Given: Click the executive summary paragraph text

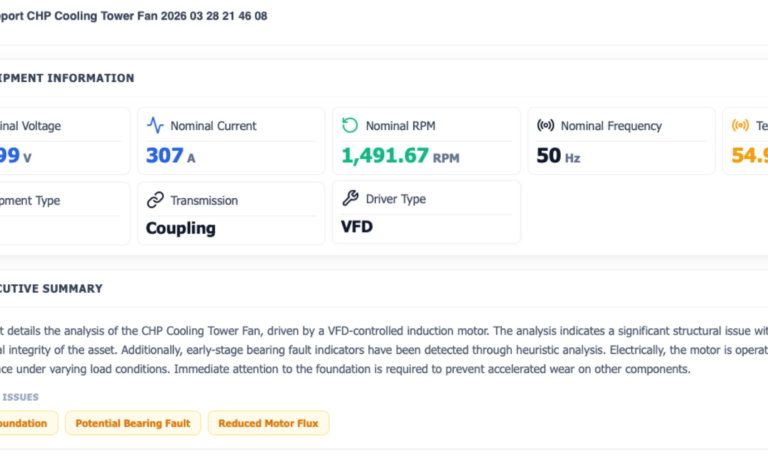Looking at the screenshot, I should click(384, 350).
